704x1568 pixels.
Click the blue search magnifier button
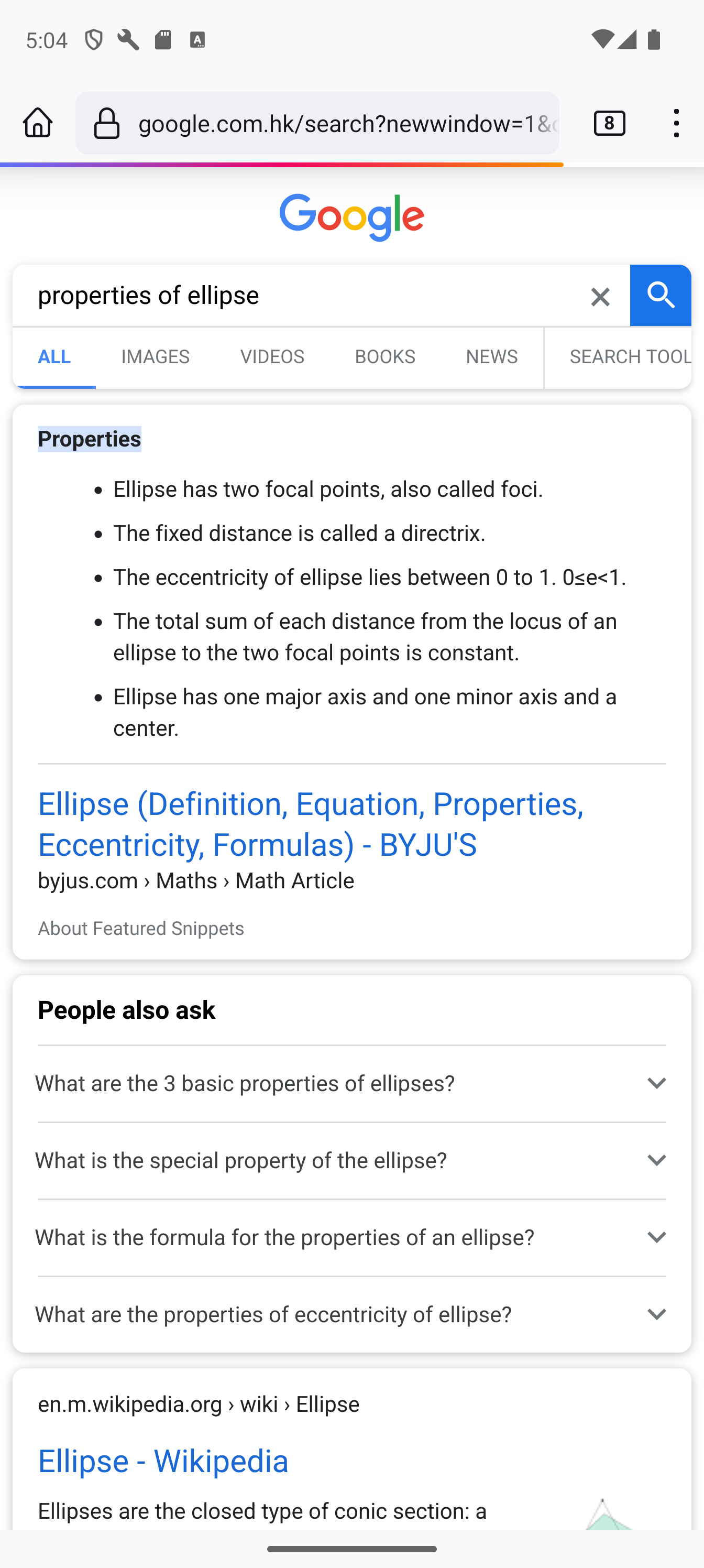tap(660, 296)
